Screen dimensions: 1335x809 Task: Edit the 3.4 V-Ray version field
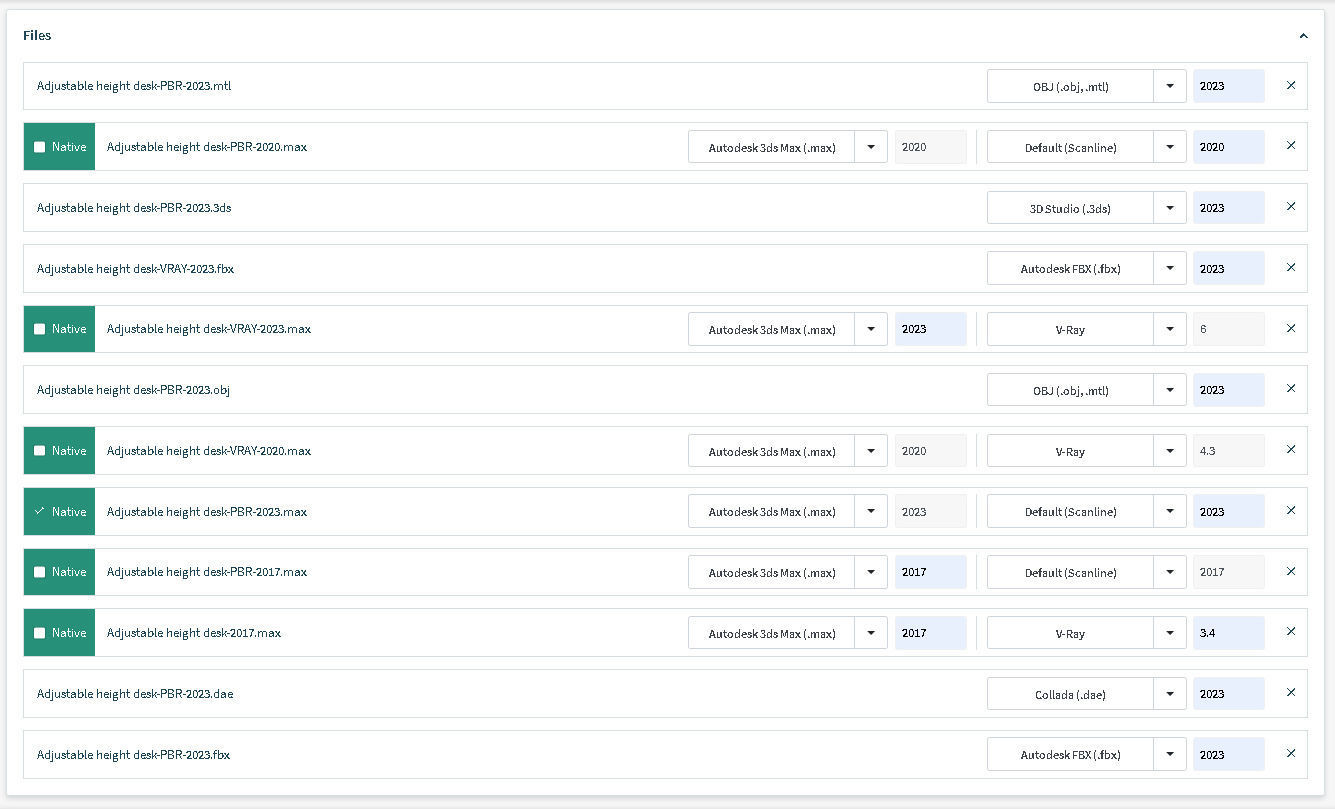(x=1228, y=633)
